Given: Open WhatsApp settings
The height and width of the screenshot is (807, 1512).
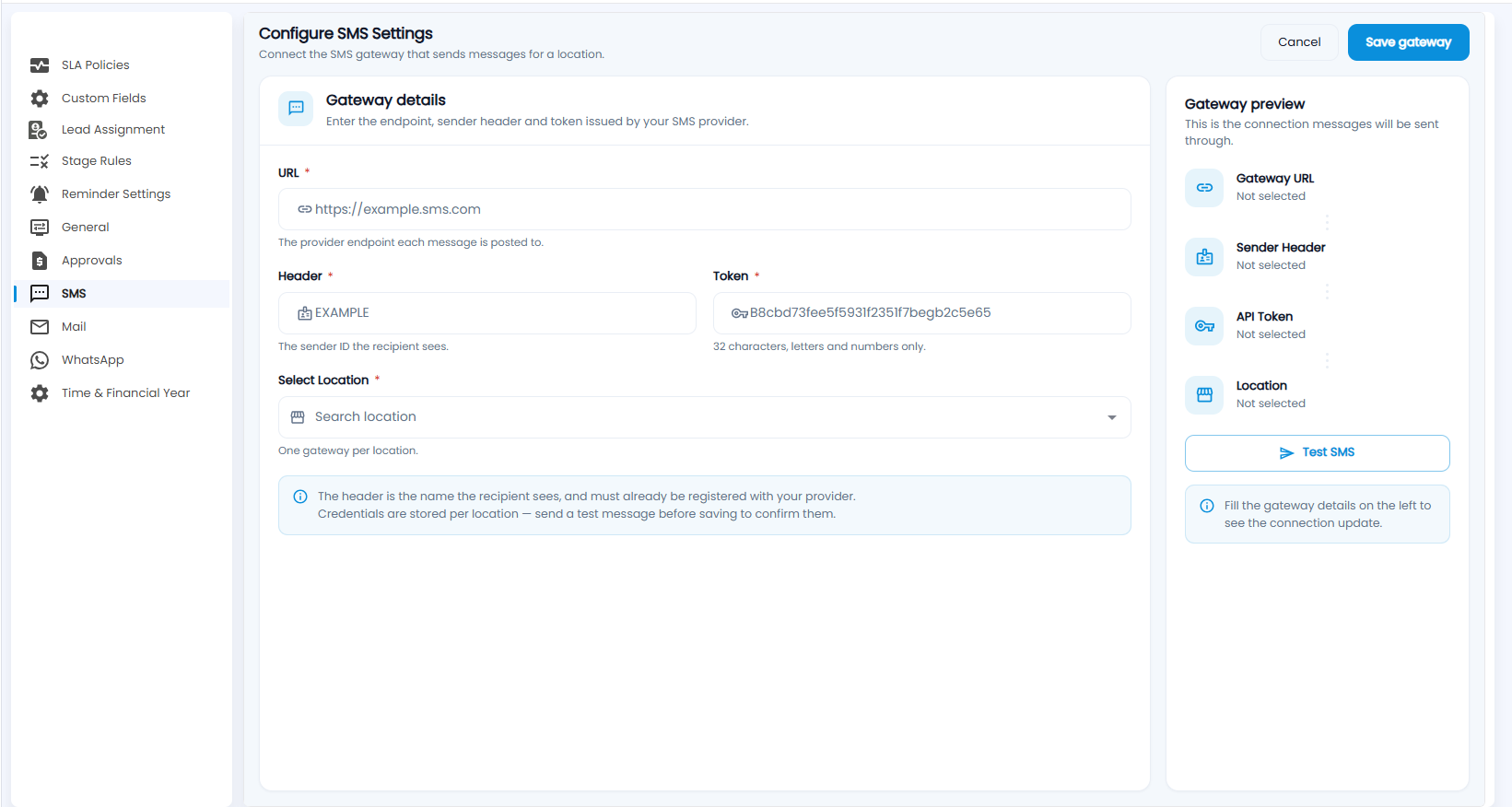Looking at the screenshot, I should pyautogui.click(x=93, y=360).
